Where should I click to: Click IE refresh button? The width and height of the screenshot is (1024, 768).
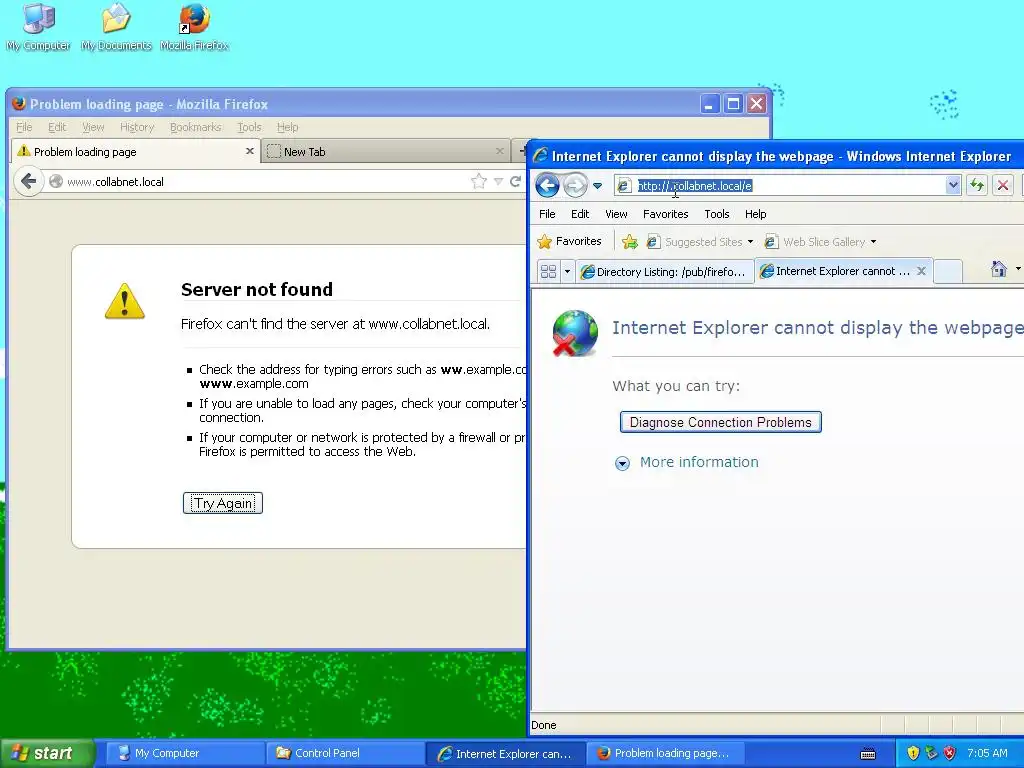click(977, 185)
